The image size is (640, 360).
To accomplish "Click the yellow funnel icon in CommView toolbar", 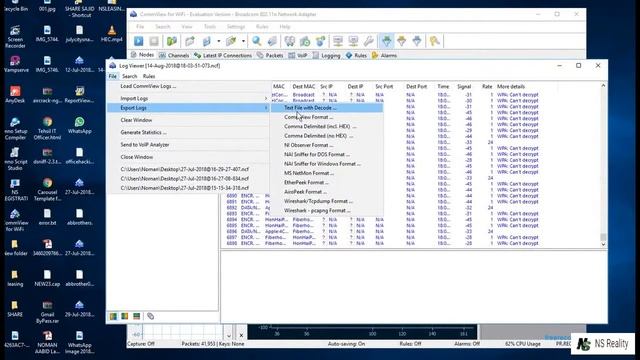I will click(402, 41).
